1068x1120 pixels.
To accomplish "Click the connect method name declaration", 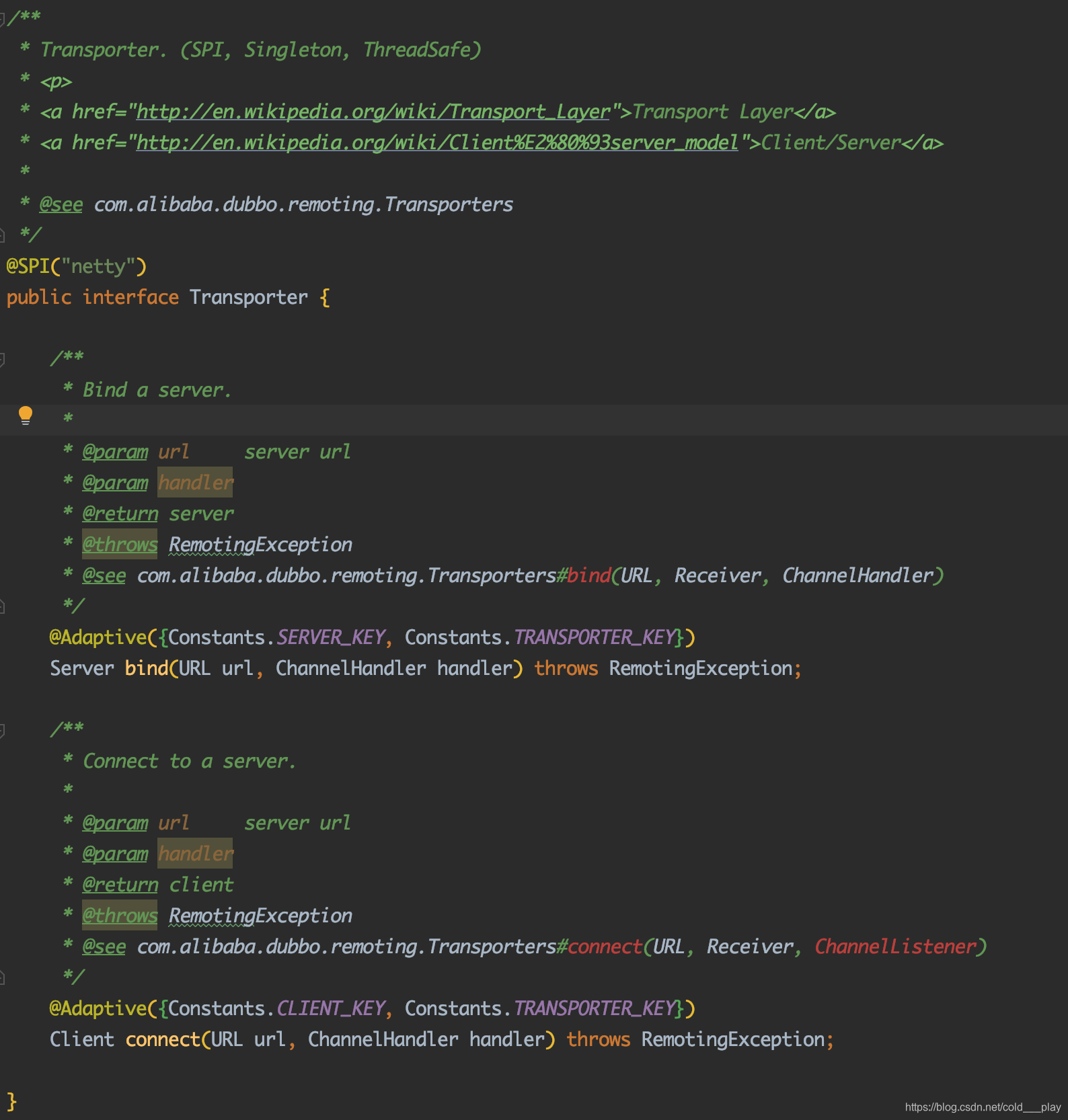I will point(163,1039).
